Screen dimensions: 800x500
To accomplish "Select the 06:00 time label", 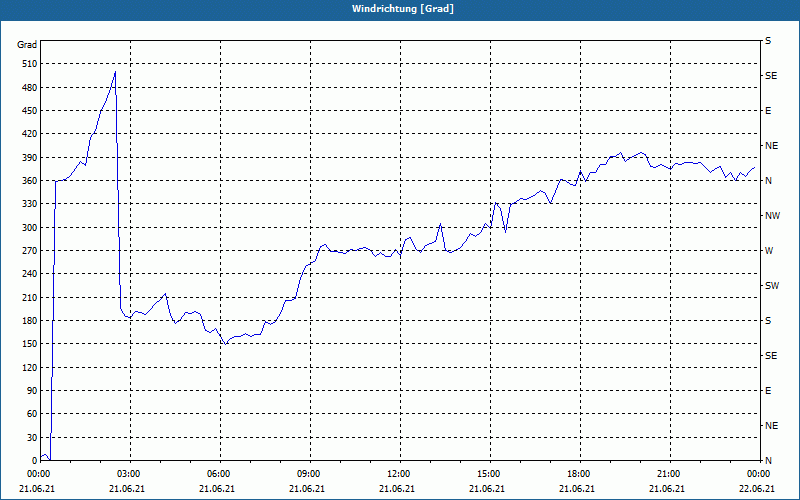I will pyautogui.click(x=217, y=474).
